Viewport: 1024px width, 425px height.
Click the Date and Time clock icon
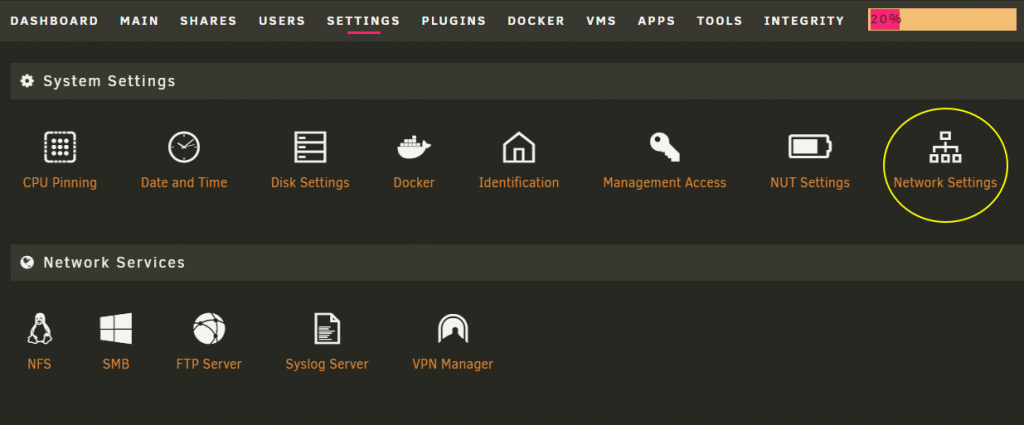tap(184, 147)
